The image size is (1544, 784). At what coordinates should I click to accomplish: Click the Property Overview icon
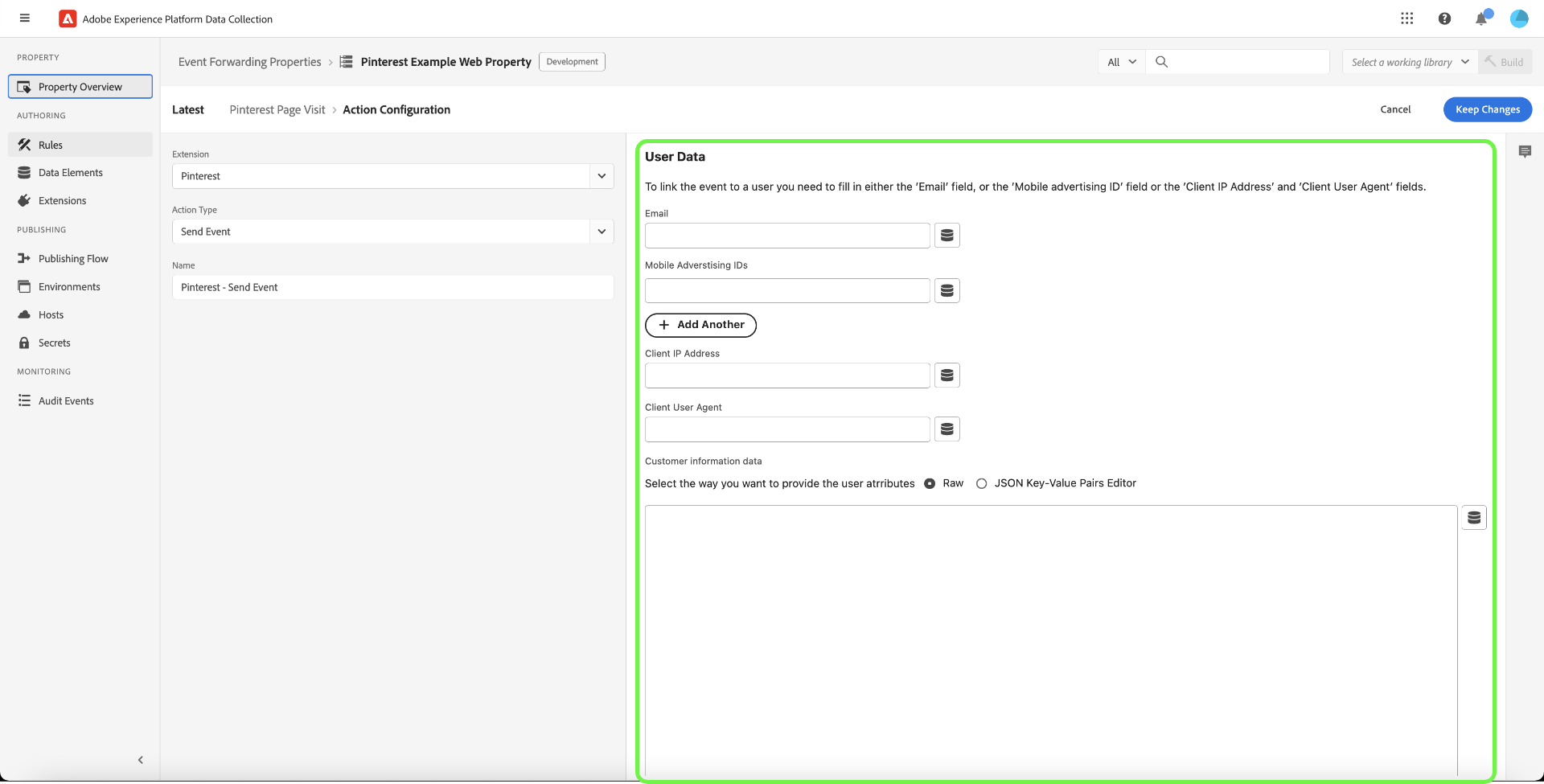(x=24, y=87)
